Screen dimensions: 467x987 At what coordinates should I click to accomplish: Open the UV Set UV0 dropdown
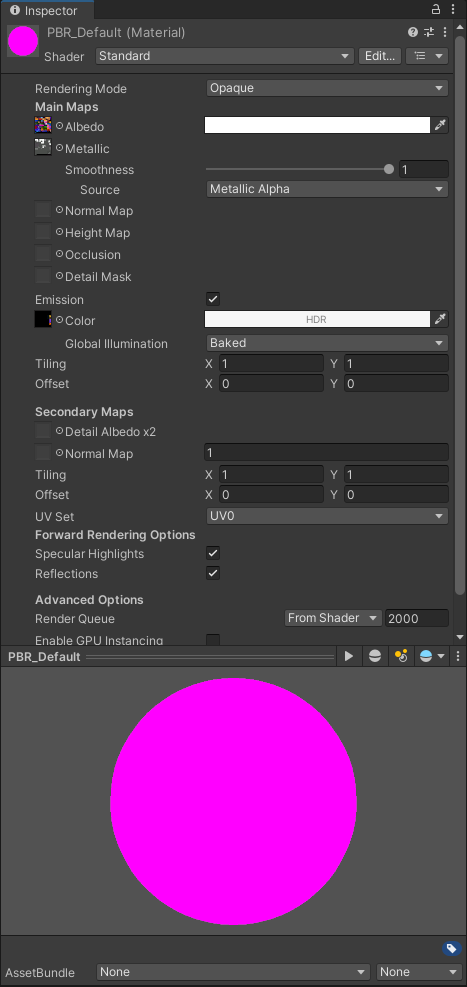click(327, 516)
